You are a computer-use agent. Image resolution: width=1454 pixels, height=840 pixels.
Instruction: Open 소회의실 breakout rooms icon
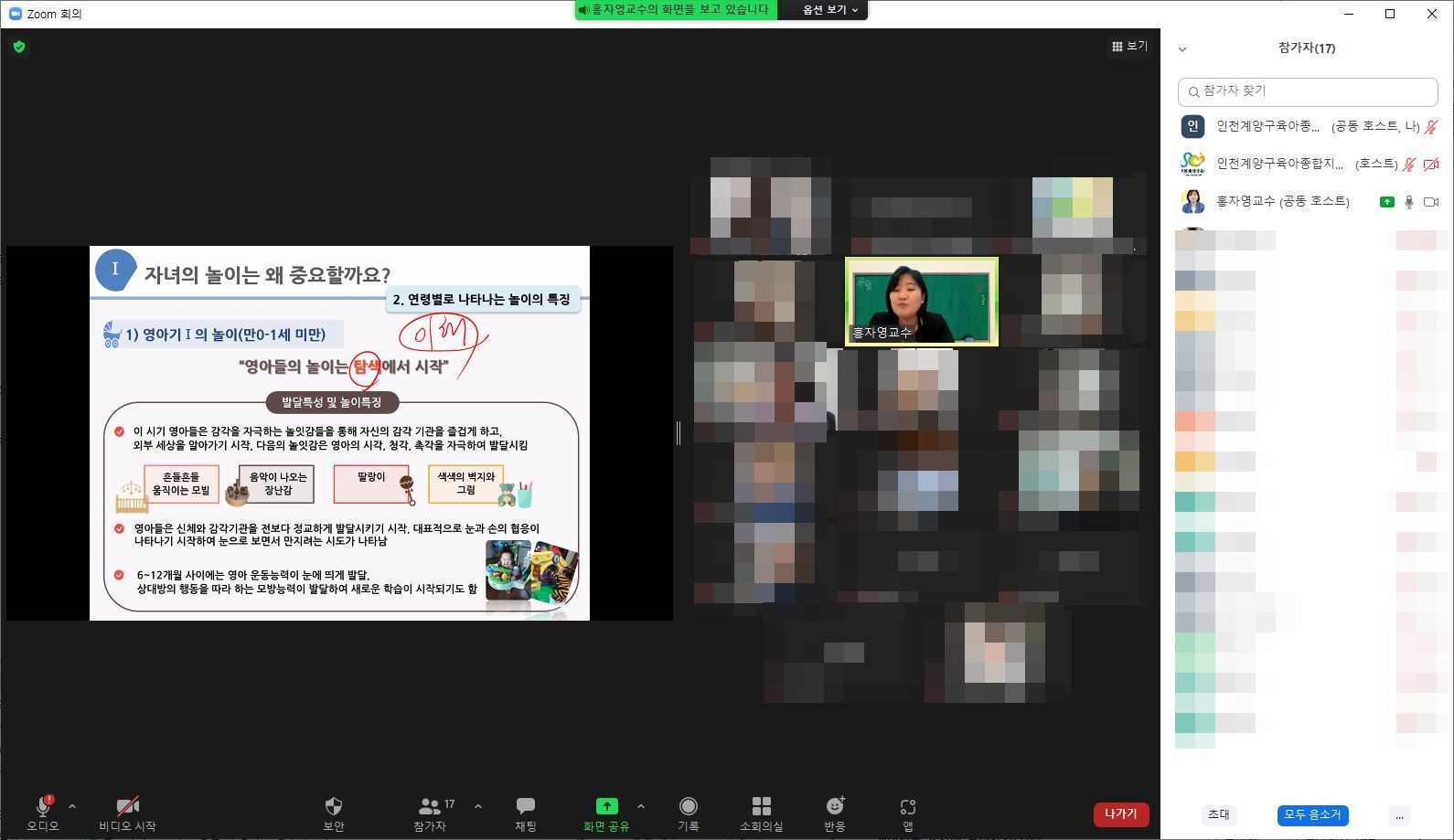pyautogui.click(x=761, y=806)
